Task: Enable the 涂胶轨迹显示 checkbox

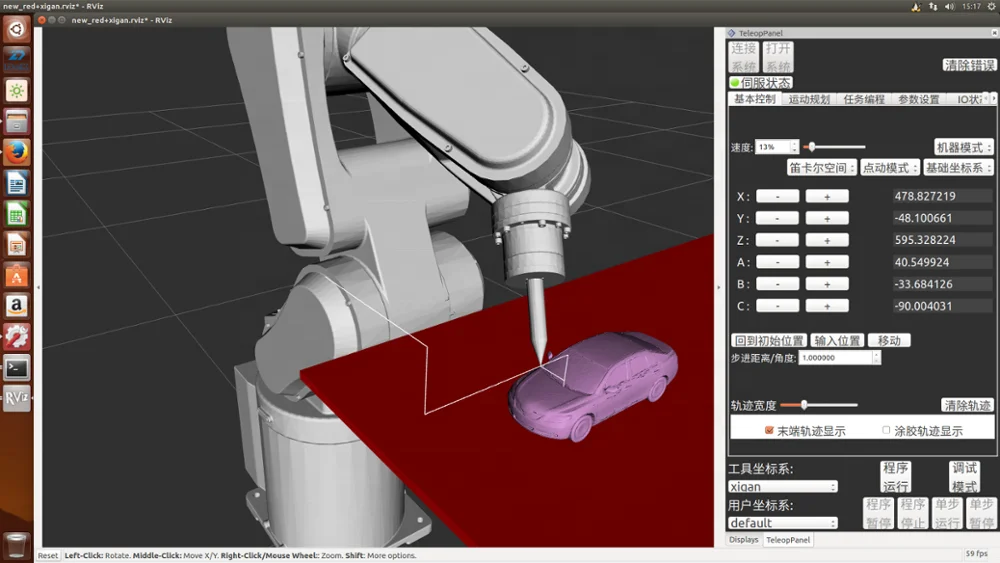Action: point(886,431)
